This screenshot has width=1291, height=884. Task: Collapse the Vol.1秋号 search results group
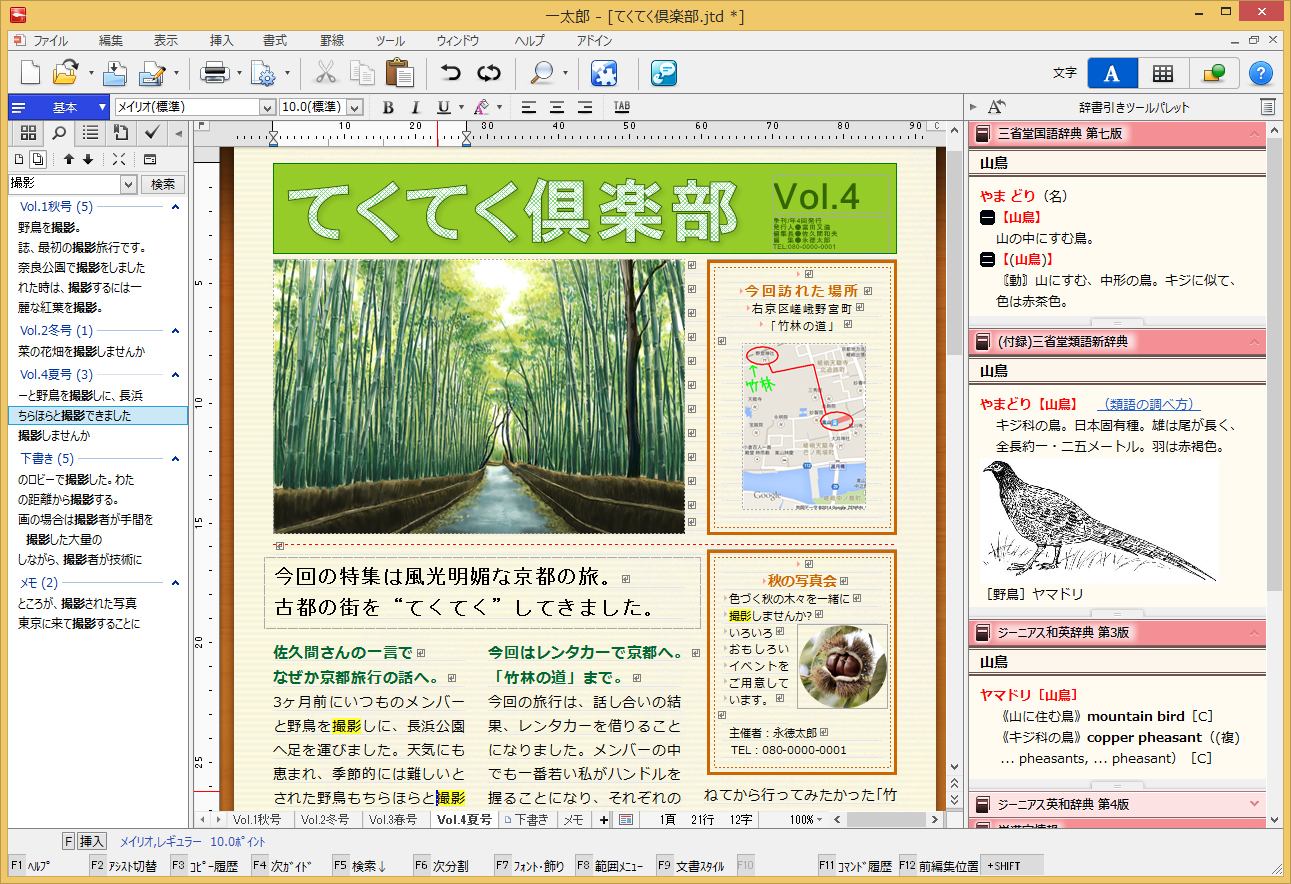click(x=176, y=207)
